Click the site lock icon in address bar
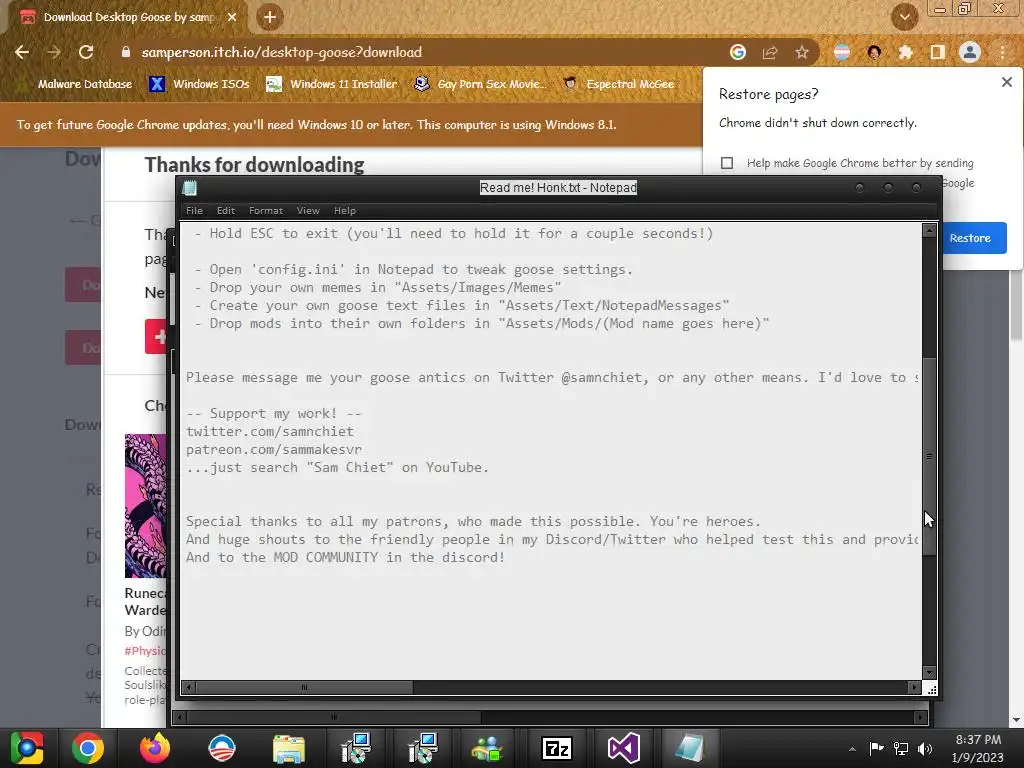Screen dimensions: 1024x768 pos(126,52)
